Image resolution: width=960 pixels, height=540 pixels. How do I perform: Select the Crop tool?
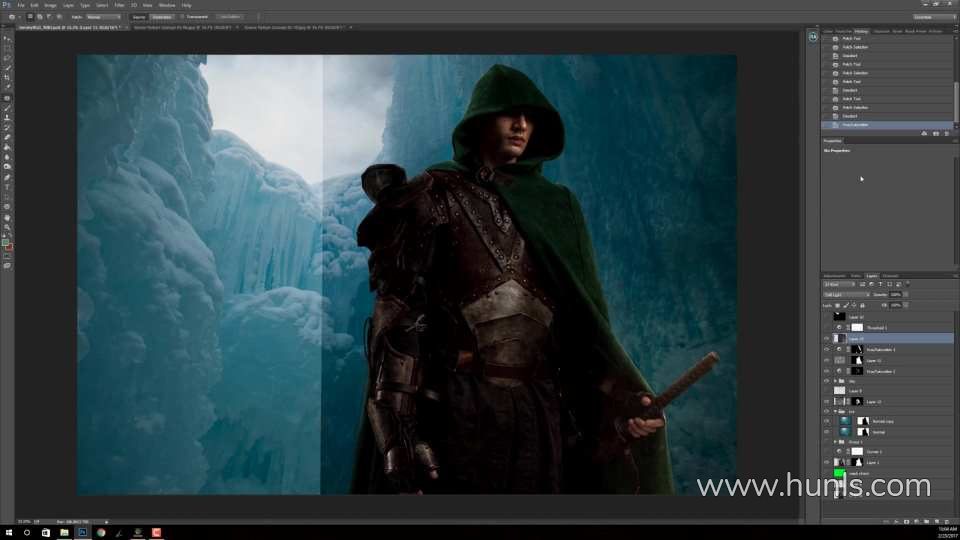pyautogui.click(x=7, y=78)
